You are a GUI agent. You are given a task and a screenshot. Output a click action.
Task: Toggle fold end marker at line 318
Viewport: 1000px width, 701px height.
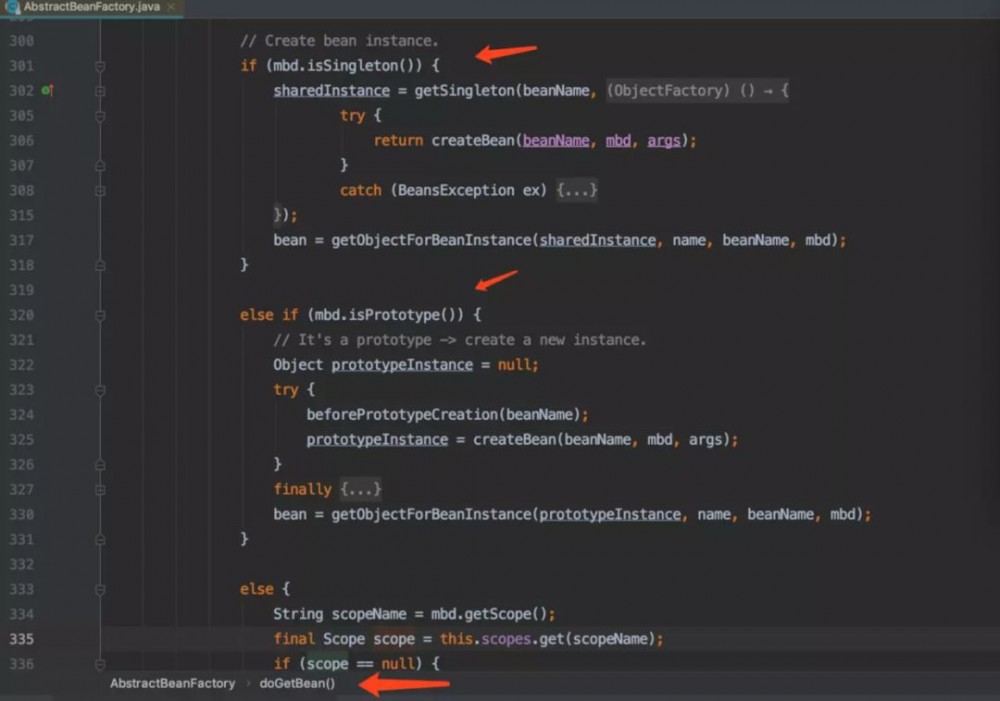100,265
